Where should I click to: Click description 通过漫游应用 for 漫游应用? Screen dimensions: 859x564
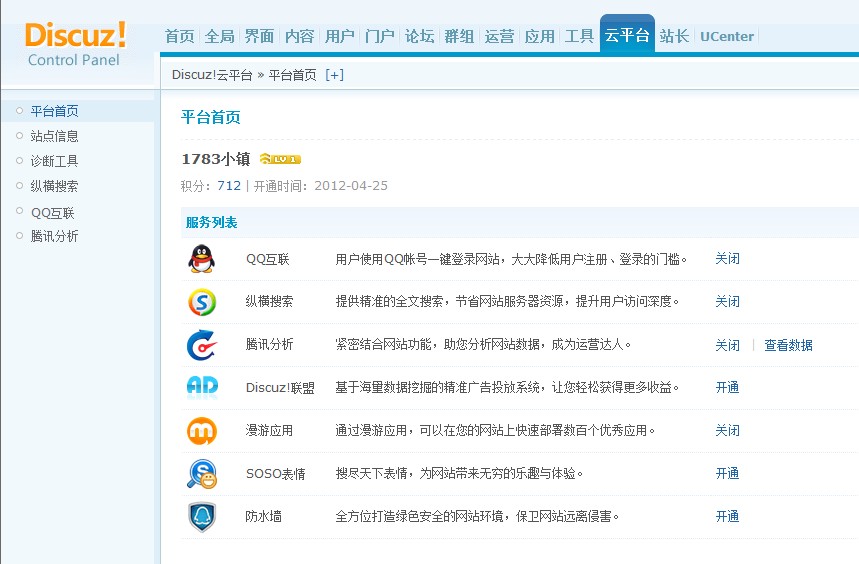495,430
